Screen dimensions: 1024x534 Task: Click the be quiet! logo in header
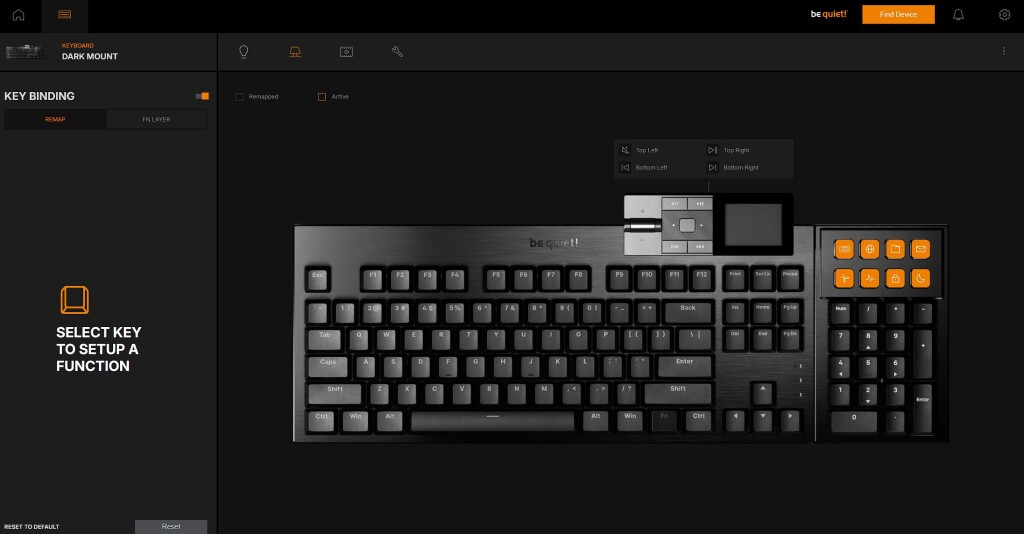[x=829, y=14]
